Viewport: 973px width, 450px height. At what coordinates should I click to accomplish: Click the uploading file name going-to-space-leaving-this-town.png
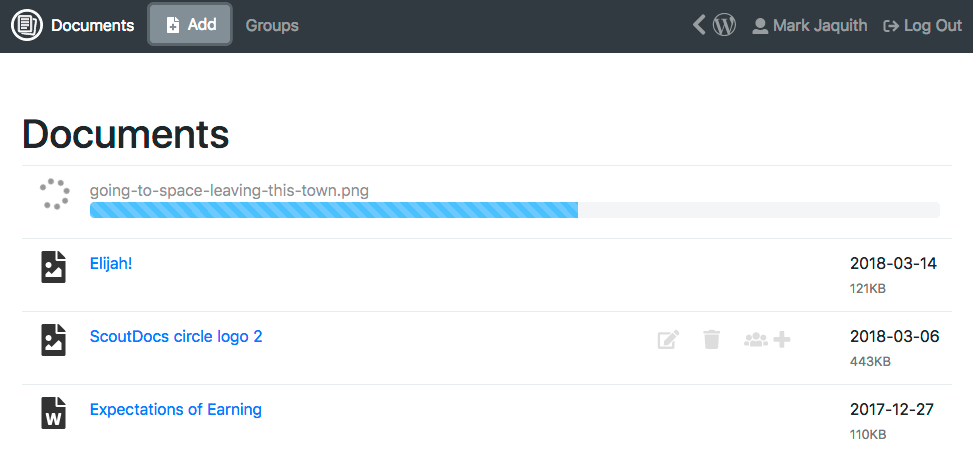[x=229, y=190]
